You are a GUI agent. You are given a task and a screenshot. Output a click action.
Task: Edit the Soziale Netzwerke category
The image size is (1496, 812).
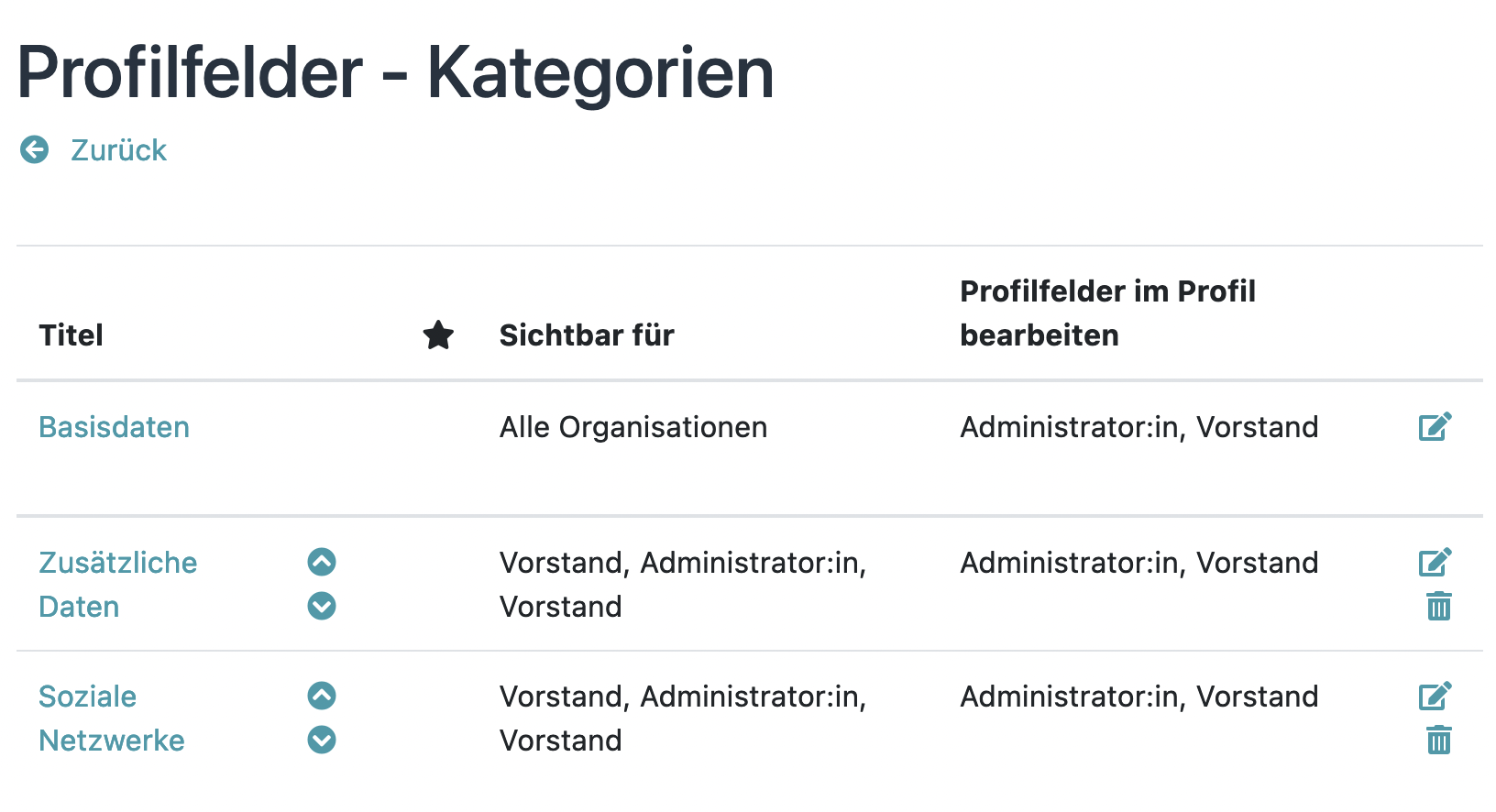[x=1435, y=696]
